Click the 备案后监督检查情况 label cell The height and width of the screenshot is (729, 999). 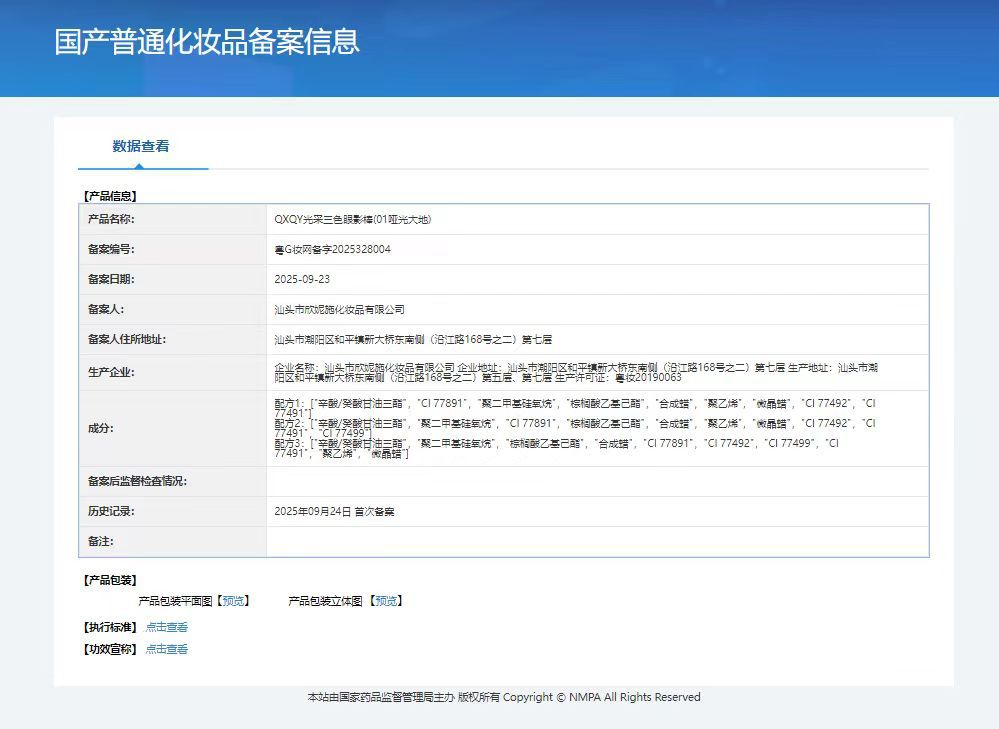[x=173, y=481]
